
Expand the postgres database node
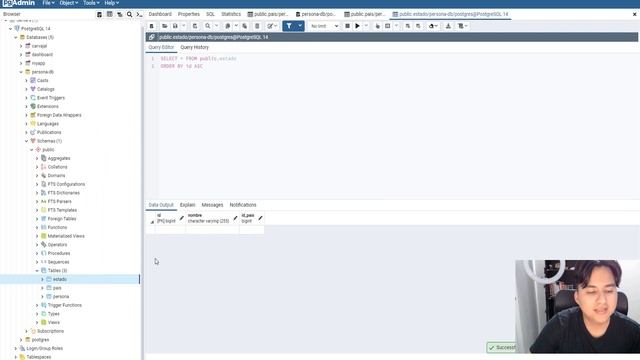pyautogui.click(x=21, y=340)
